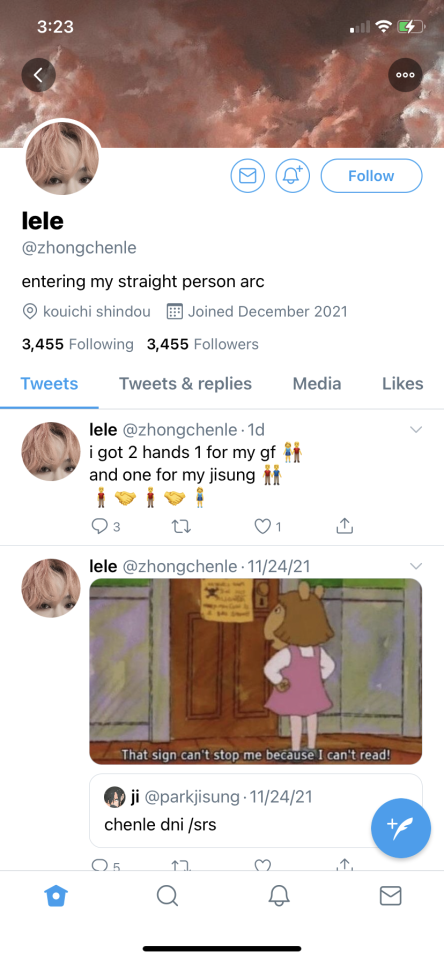Compose a new tweet with the floating button
This screenshot has width=444, height=960.
click(401, 828)
